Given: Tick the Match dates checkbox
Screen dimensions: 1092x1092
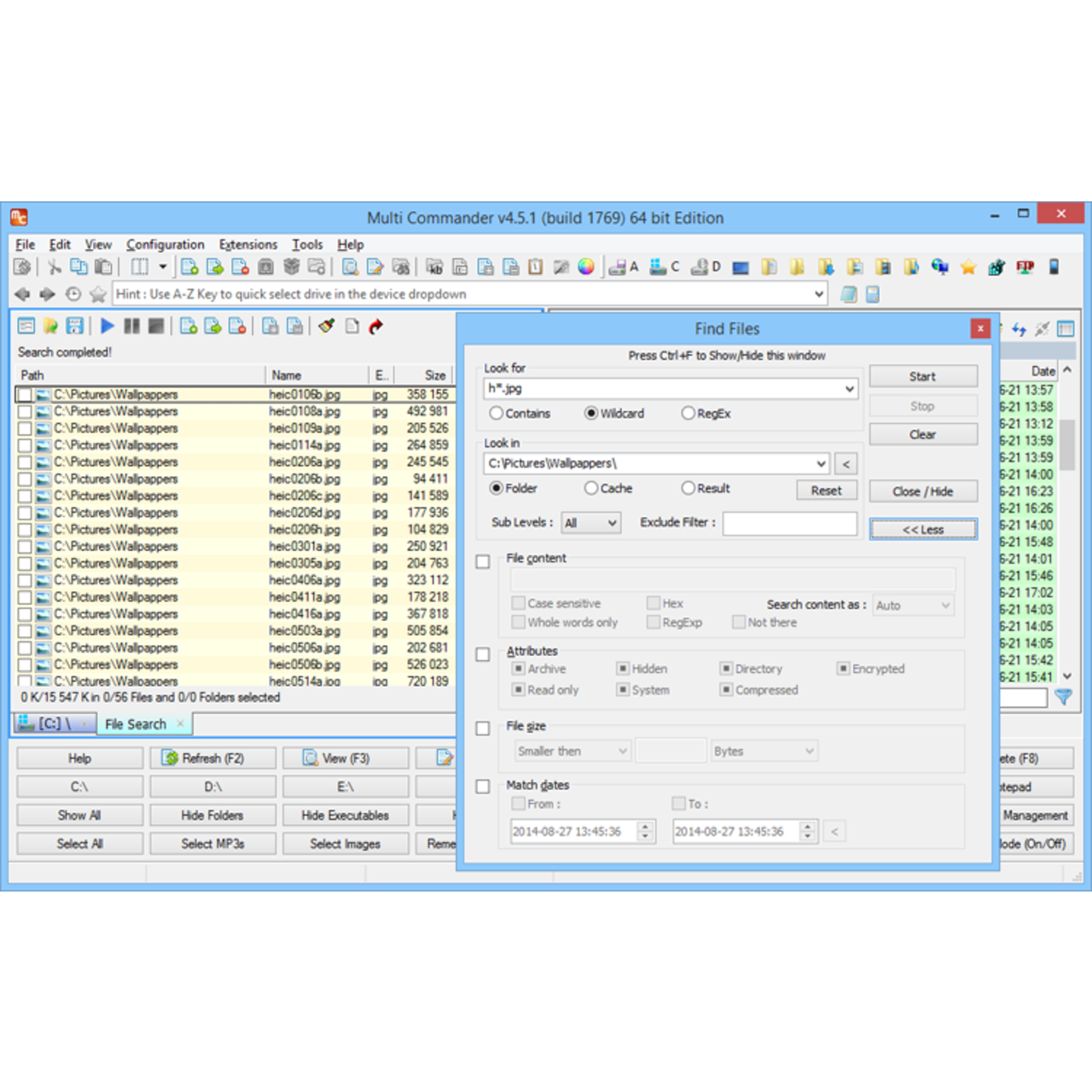Looking at the screenshot, I should point(483,787).
